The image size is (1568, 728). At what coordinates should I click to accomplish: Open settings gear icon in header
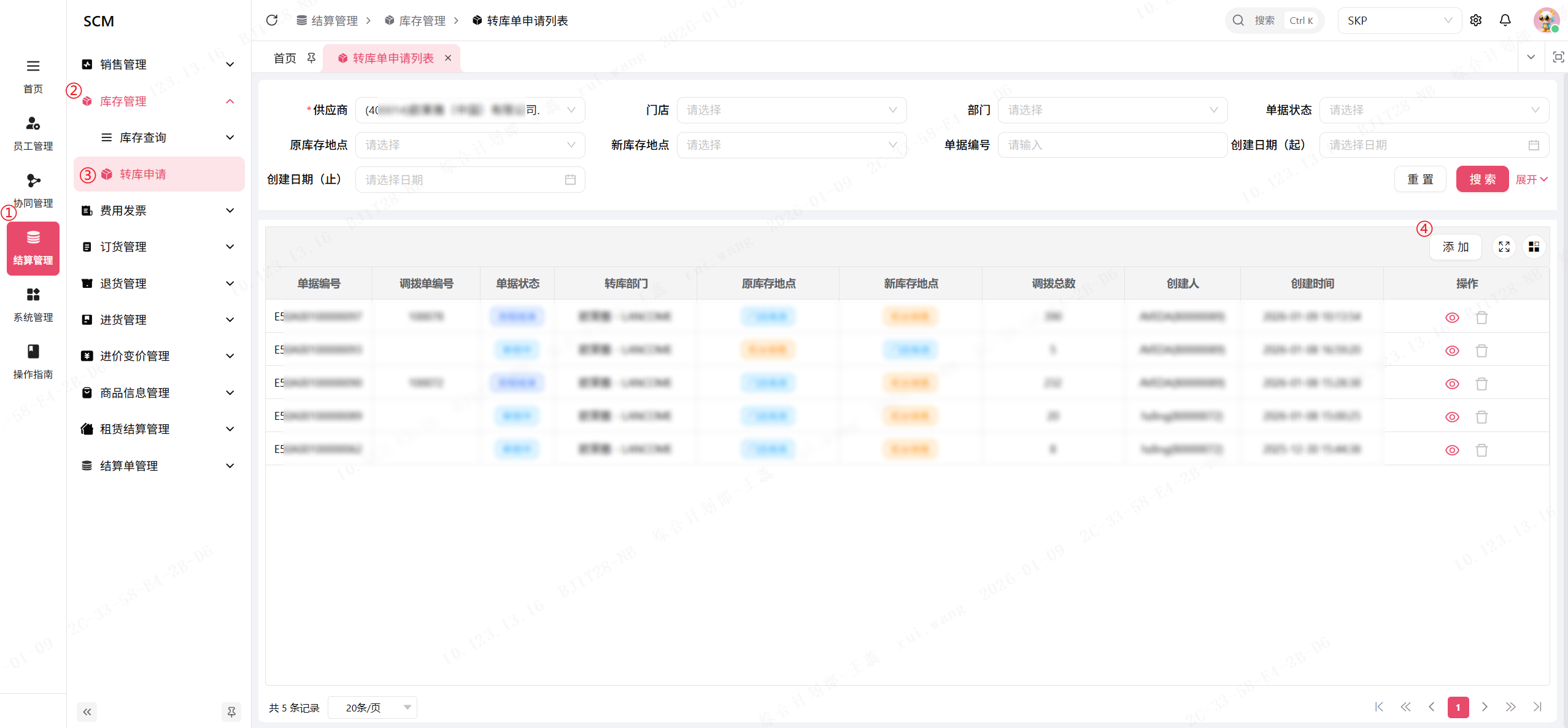coord(1476,20)
